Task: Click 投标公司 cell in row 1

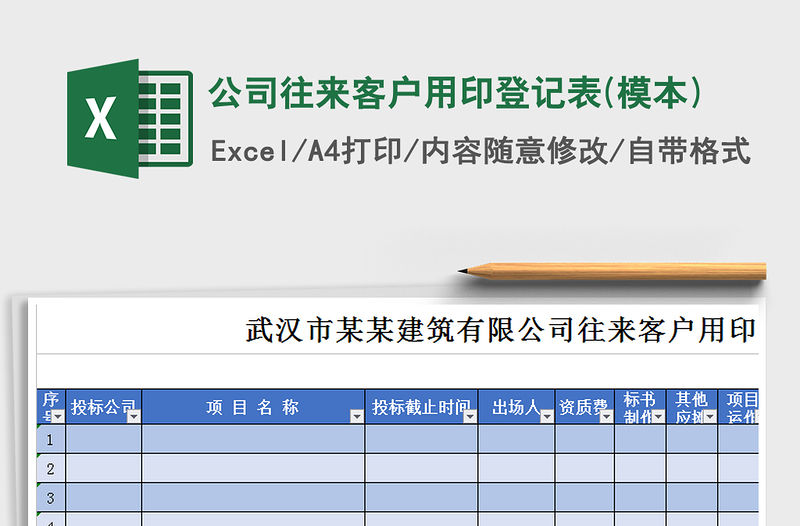Action: (104, 439)
